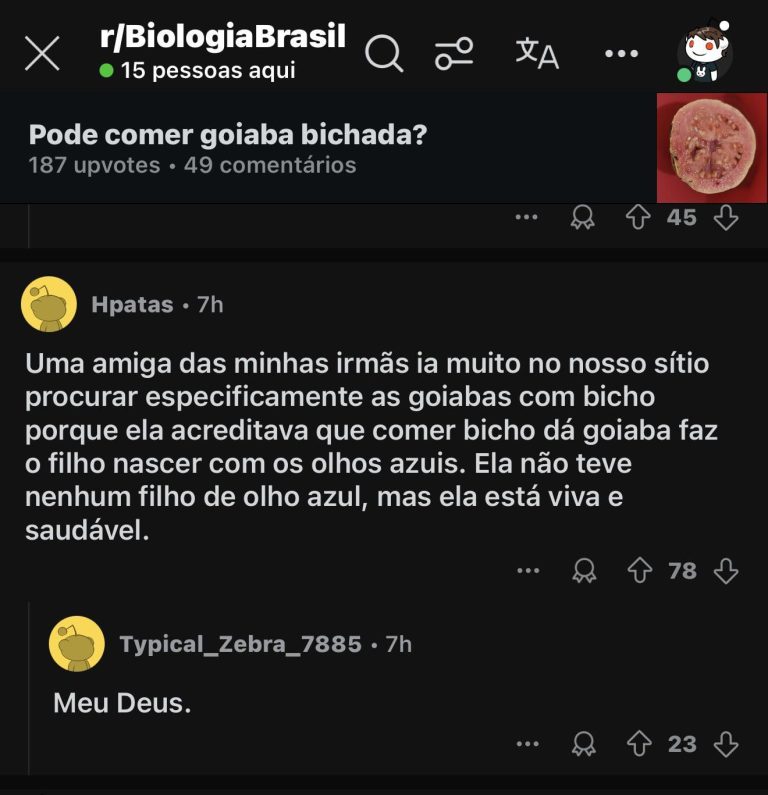Open comment sort and filter options icon
The image size is (768, 795).
pyautogui.click(x=455, y=54)
